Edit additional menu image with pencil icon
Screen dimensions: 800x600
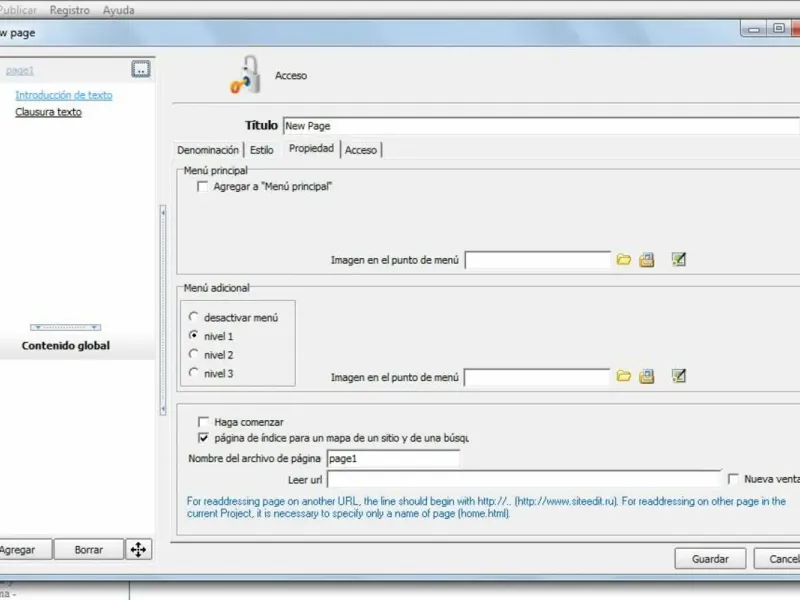(x=679, y=376)
